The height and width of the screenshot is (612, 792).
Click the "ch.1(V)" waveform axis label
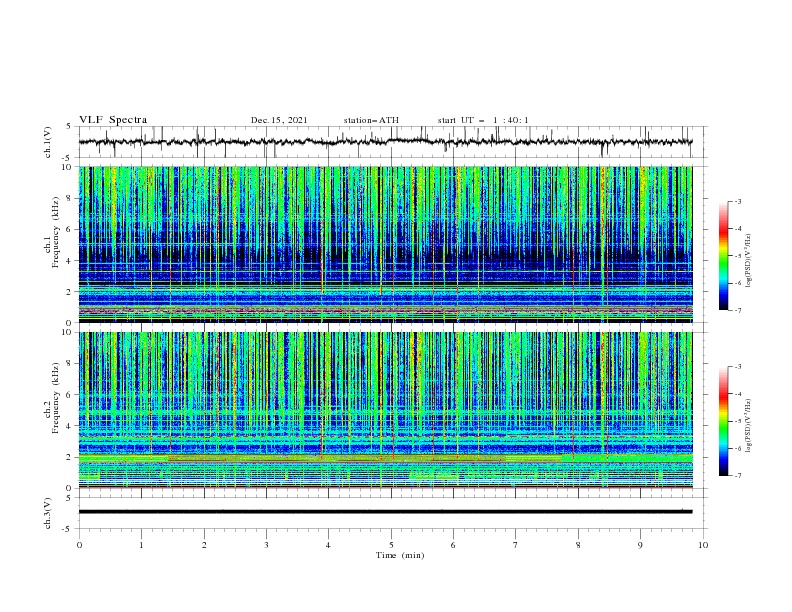pyautogui.click(x=48, y=142)
